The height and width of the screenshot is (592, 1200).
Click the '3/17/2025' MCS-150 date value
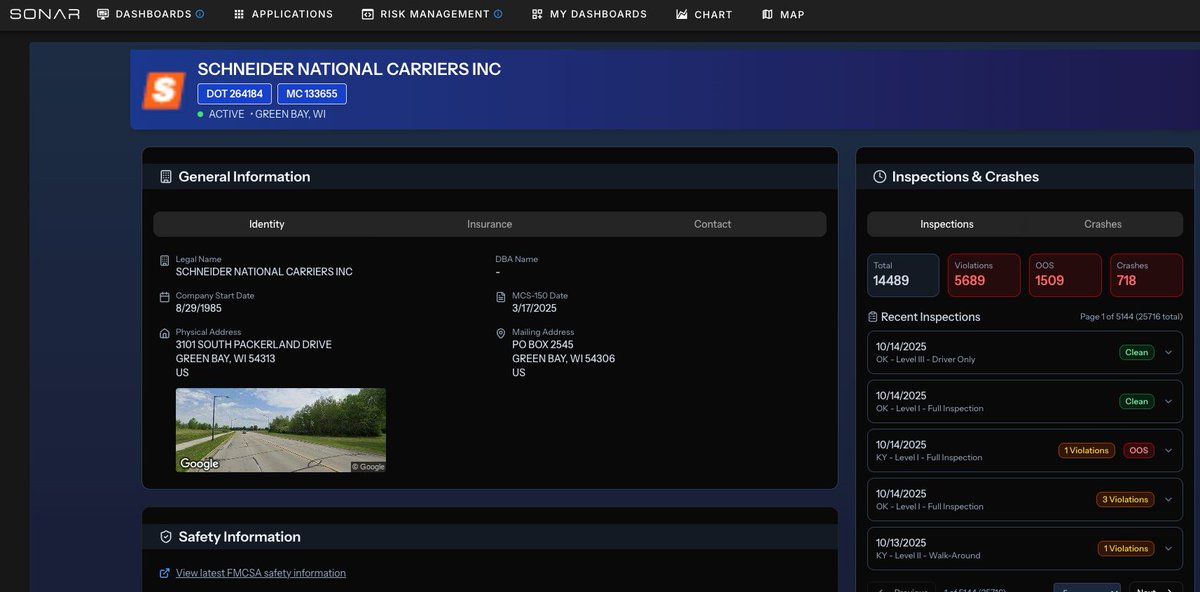tap(534, 308)
